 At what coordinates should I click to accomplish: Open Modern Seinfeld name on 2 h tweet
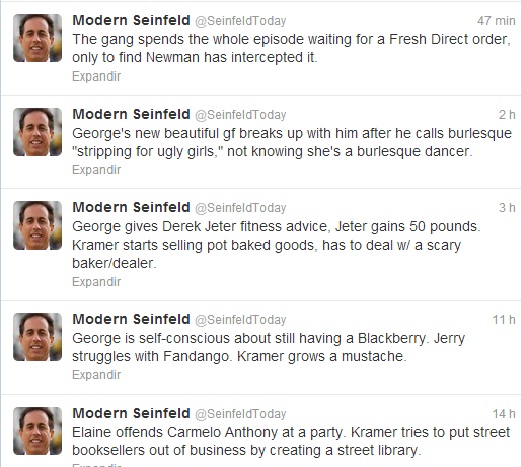pos(131,114)
